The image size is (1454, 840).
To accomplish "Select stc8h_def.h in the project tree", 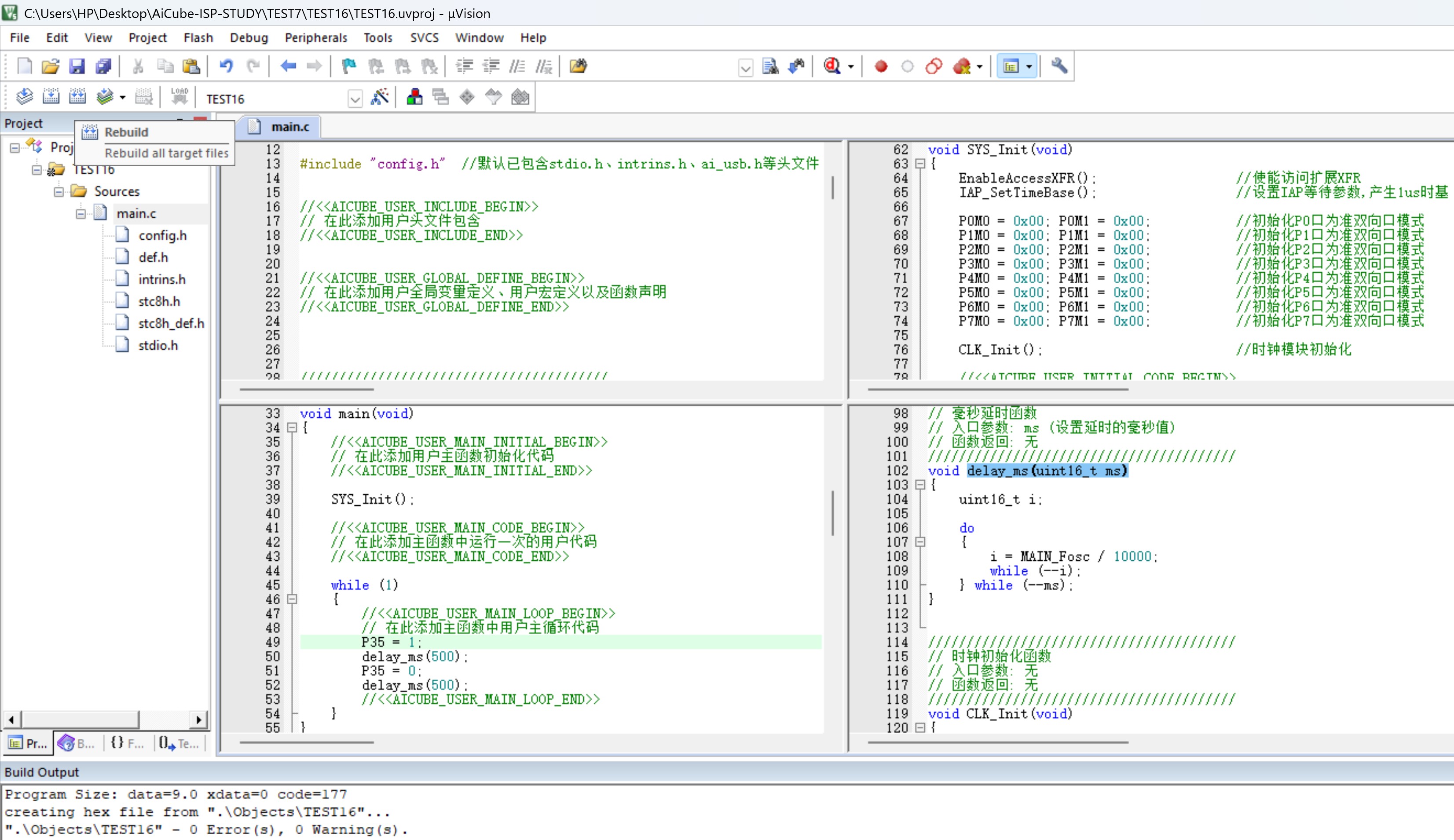I will point(172,324).
